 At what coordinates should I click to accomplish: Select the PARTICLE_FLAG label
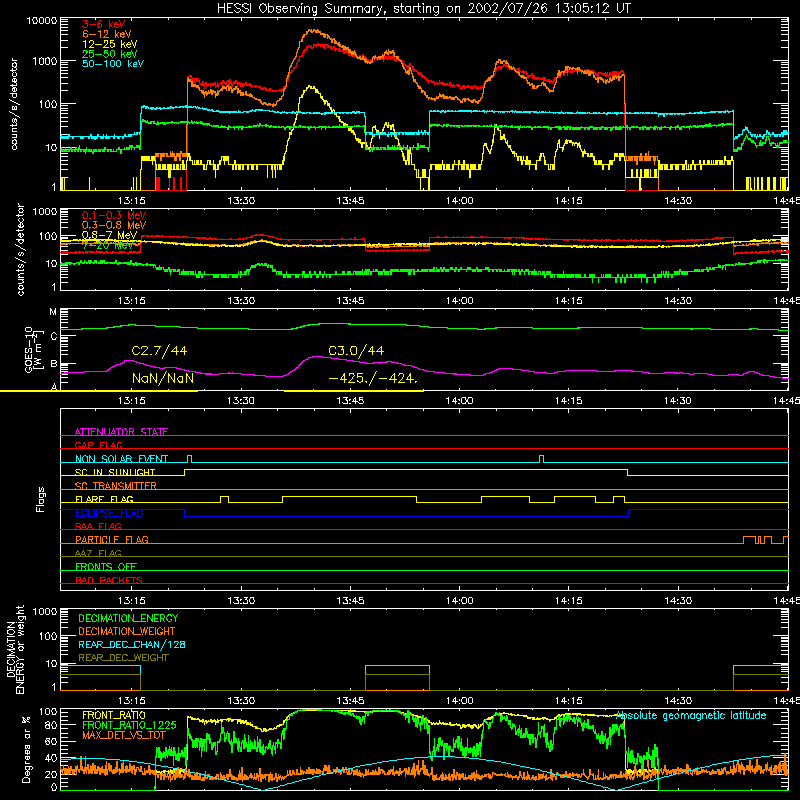click(x=112, y=539)
